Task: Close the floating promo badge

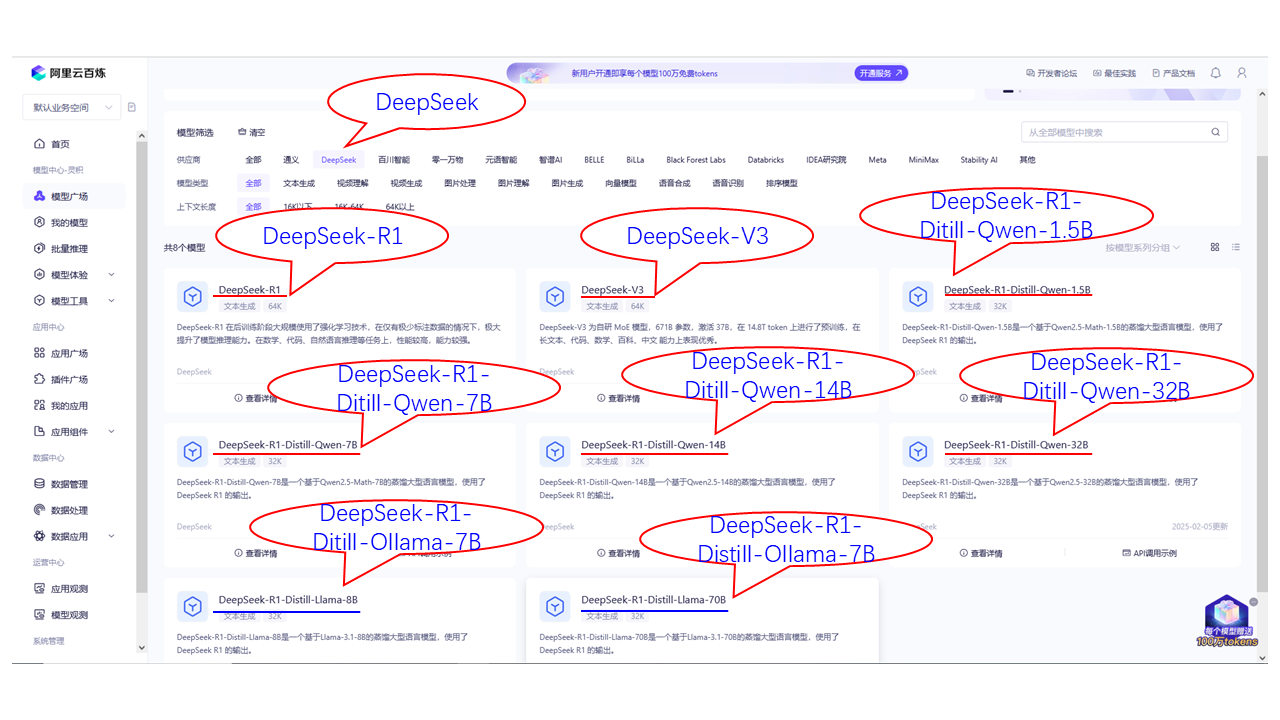Action: point(1254,601)
